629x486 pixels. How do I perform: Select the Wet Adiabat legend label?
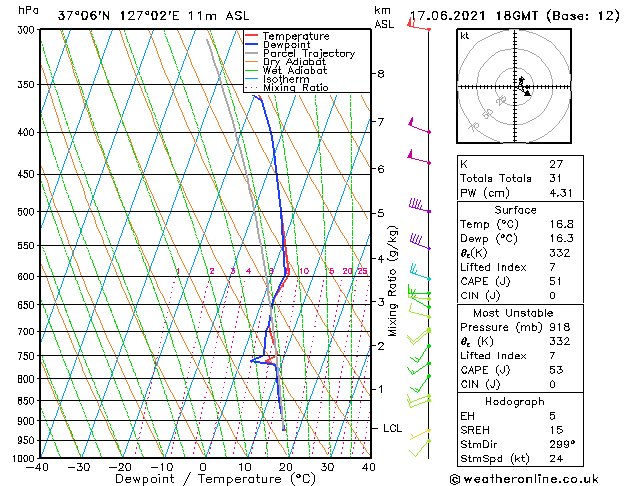[x=295, y=71]
